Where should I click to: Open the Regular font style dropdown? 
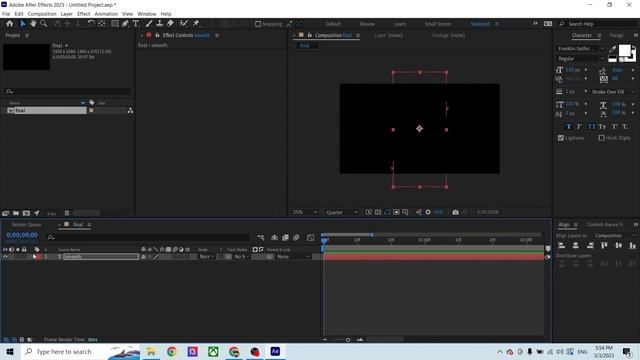pyautogui.click(x=581, y=58)
